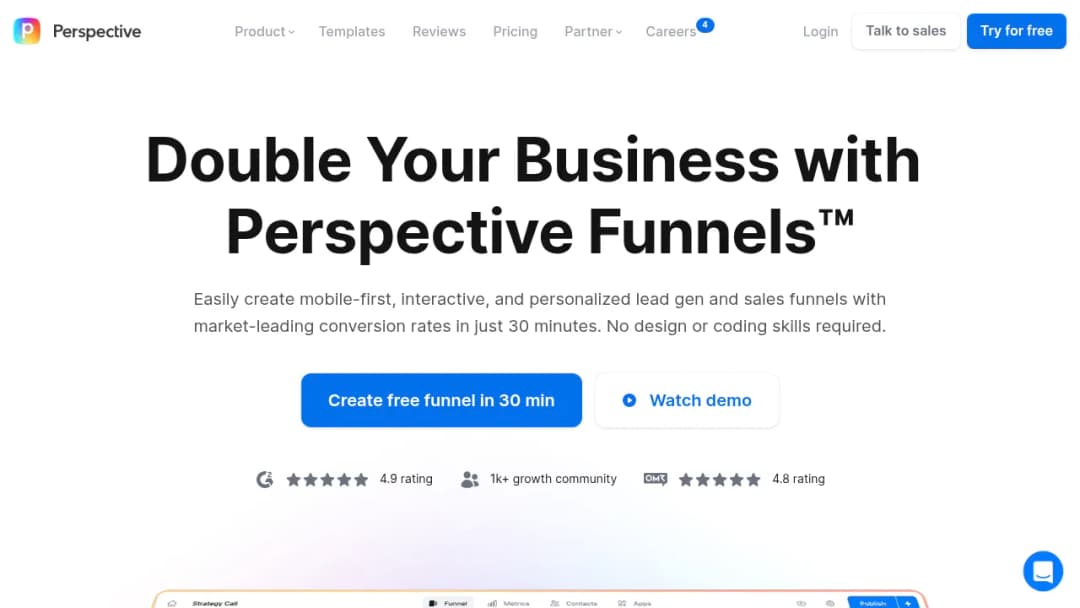Viewport: 1080px width, 608px height.
Task: Open the Templates page
Action: [x=351, y=32]
